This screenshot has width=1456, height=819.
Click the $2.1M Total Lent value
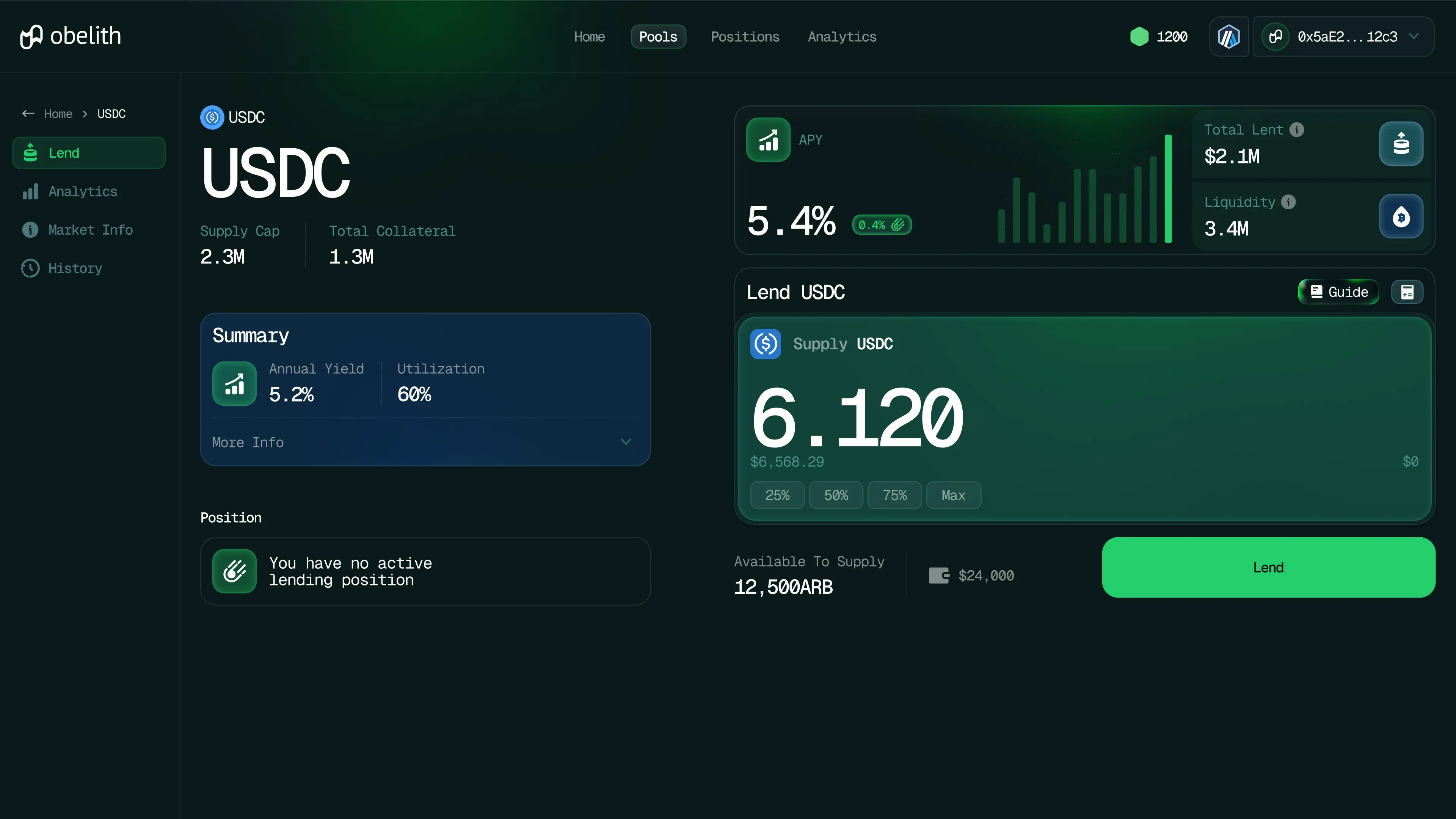click(x=1232, y=156)
